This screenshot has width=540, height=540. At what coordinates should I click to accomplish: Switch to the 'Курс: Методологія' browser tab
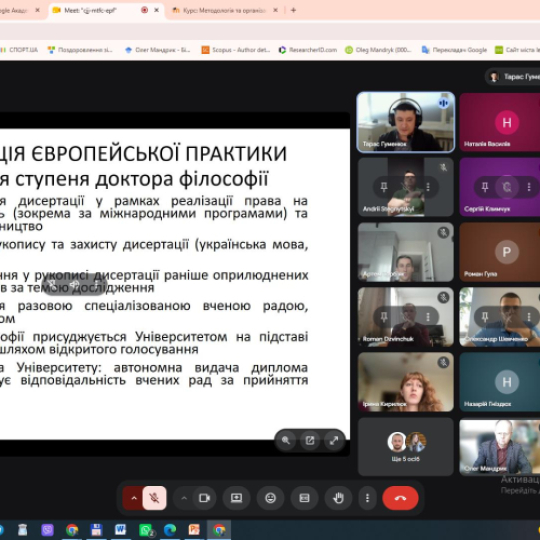[x=224, y=10]
